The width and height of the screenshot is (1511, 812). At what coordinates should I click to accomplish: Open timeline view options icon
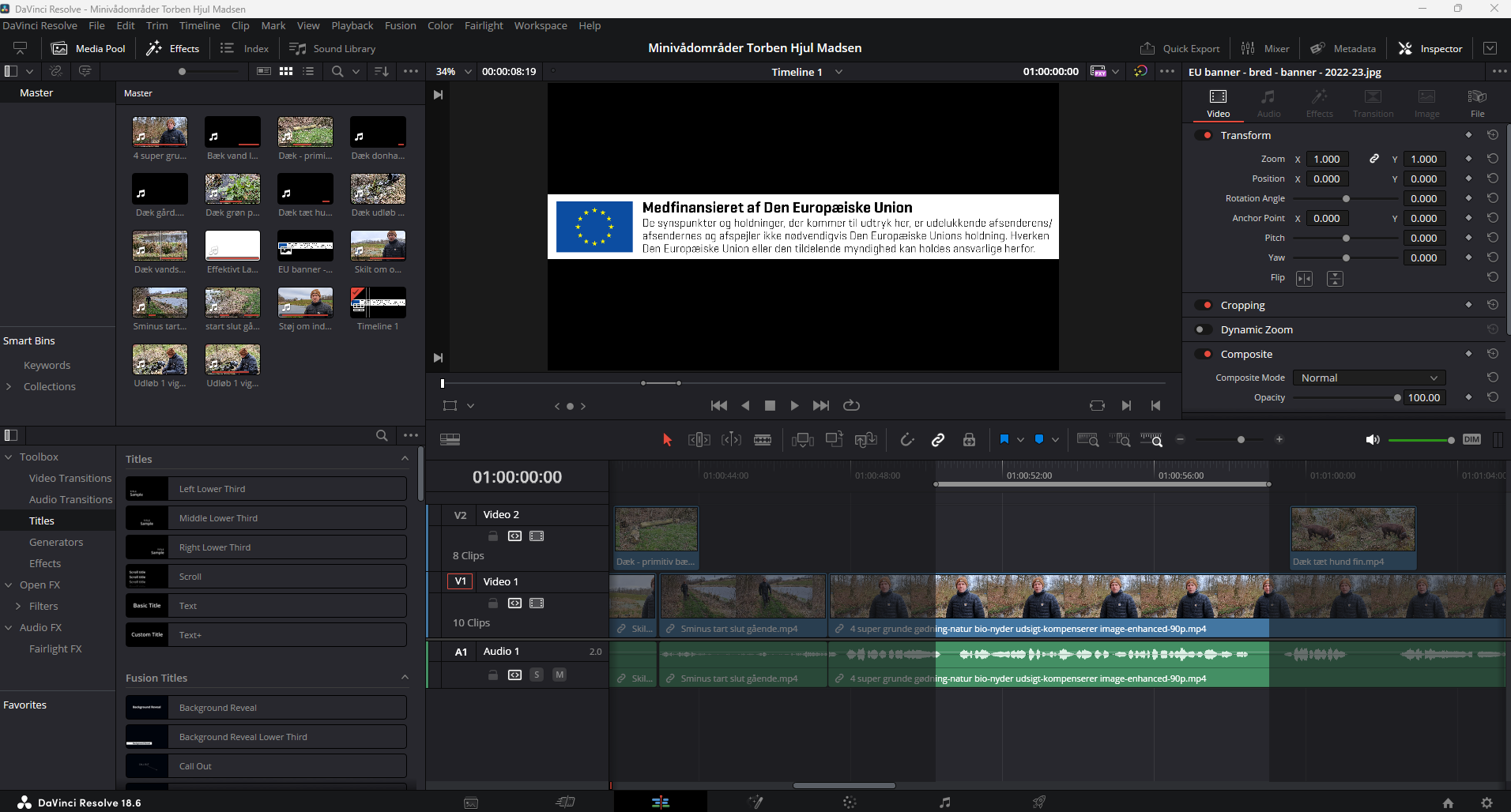(450, 440)
